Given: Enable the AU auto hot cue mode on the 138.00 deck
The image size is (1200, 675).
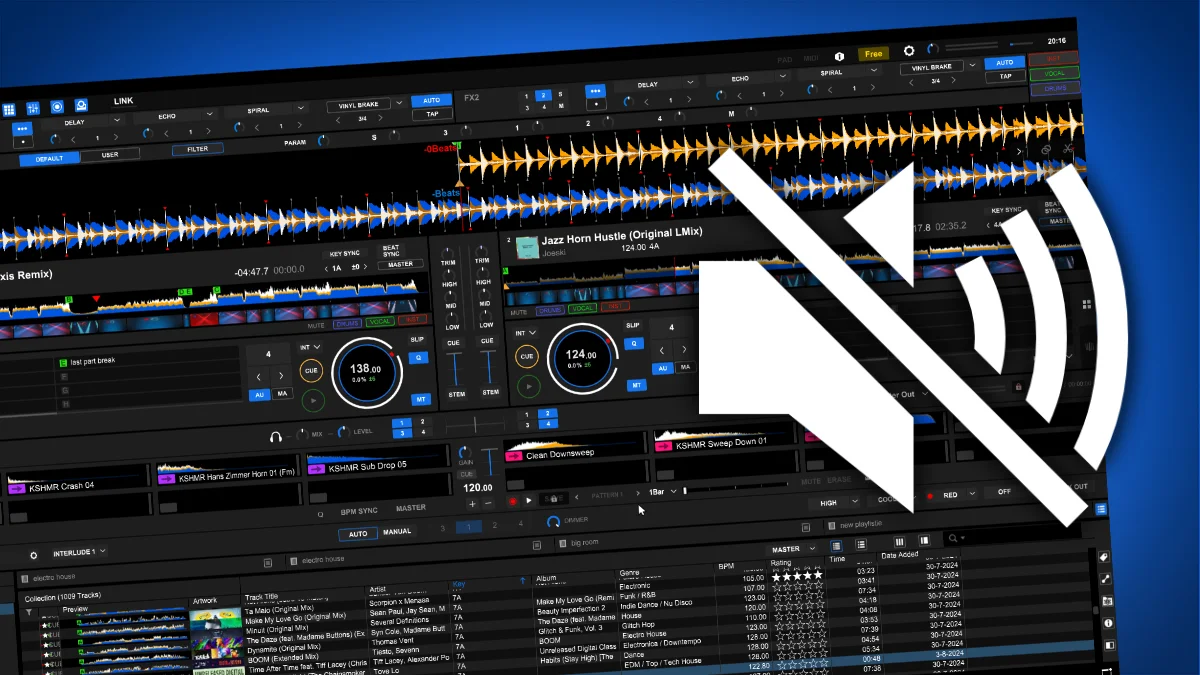Looking at the screenshot, I should 260,396.
